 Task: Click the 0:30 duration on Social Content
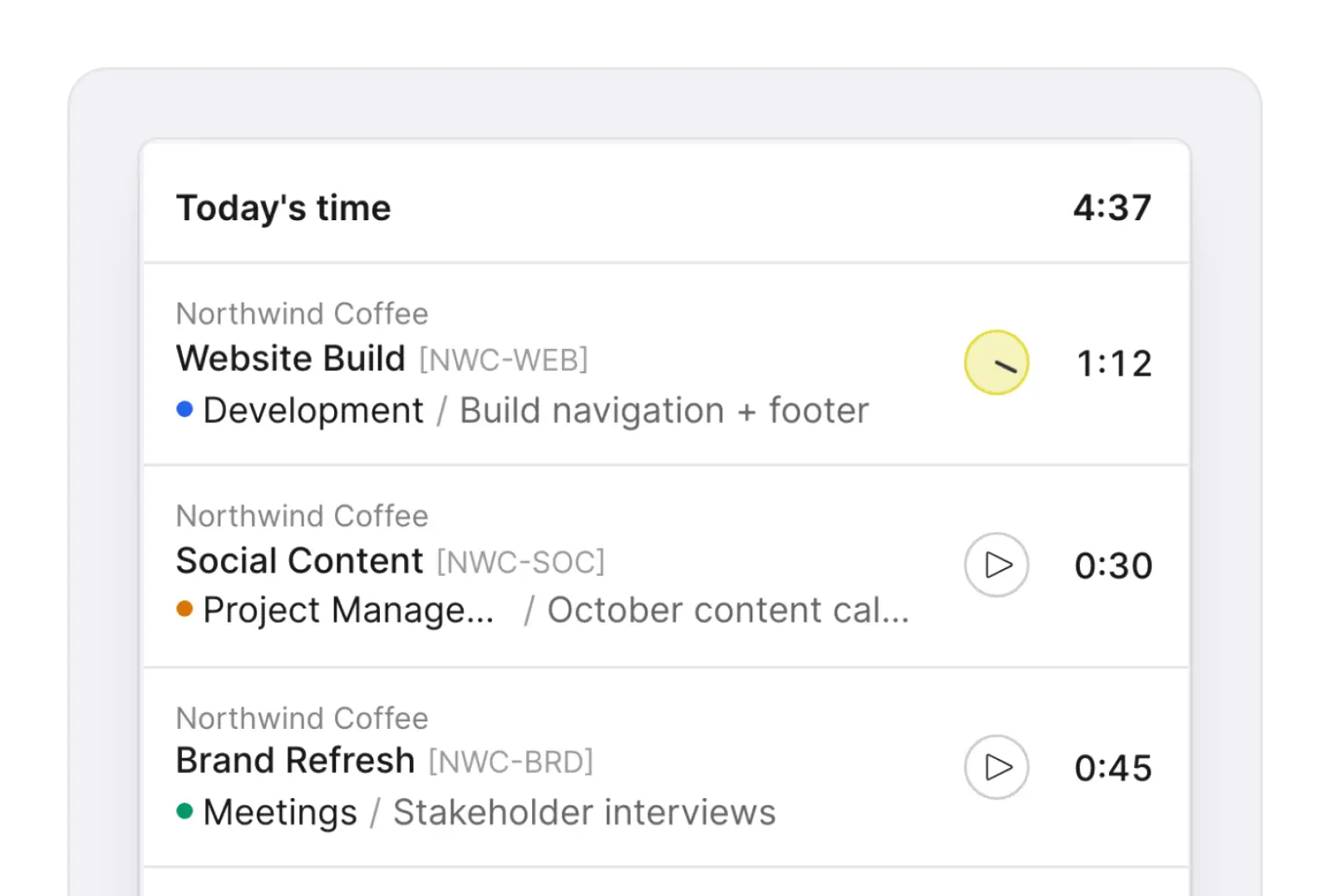click(x=1114, y=566)
